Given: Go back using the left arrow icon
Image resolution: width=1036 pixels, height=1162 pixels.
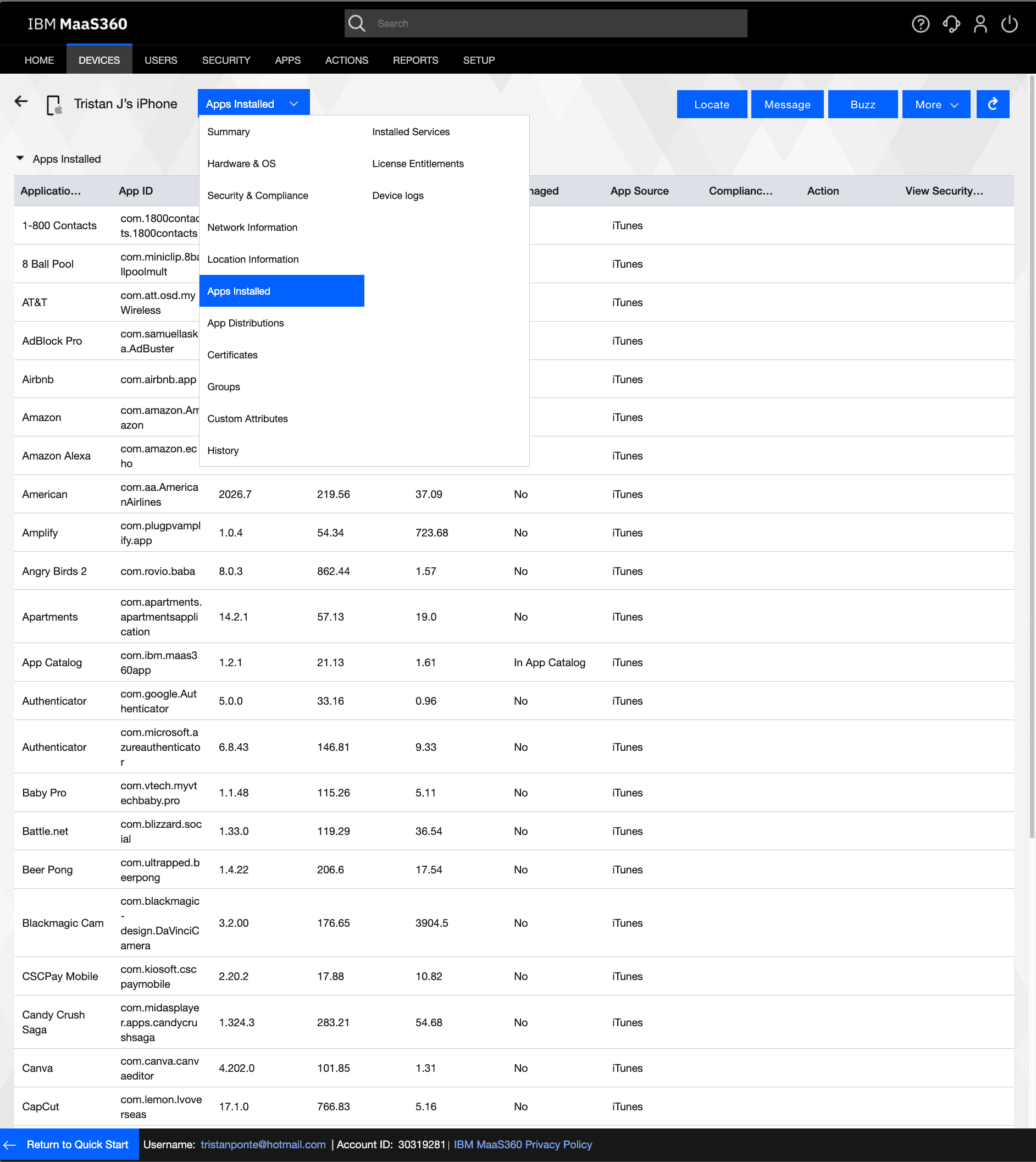Looking at the screenshot, I should (21, 101).
